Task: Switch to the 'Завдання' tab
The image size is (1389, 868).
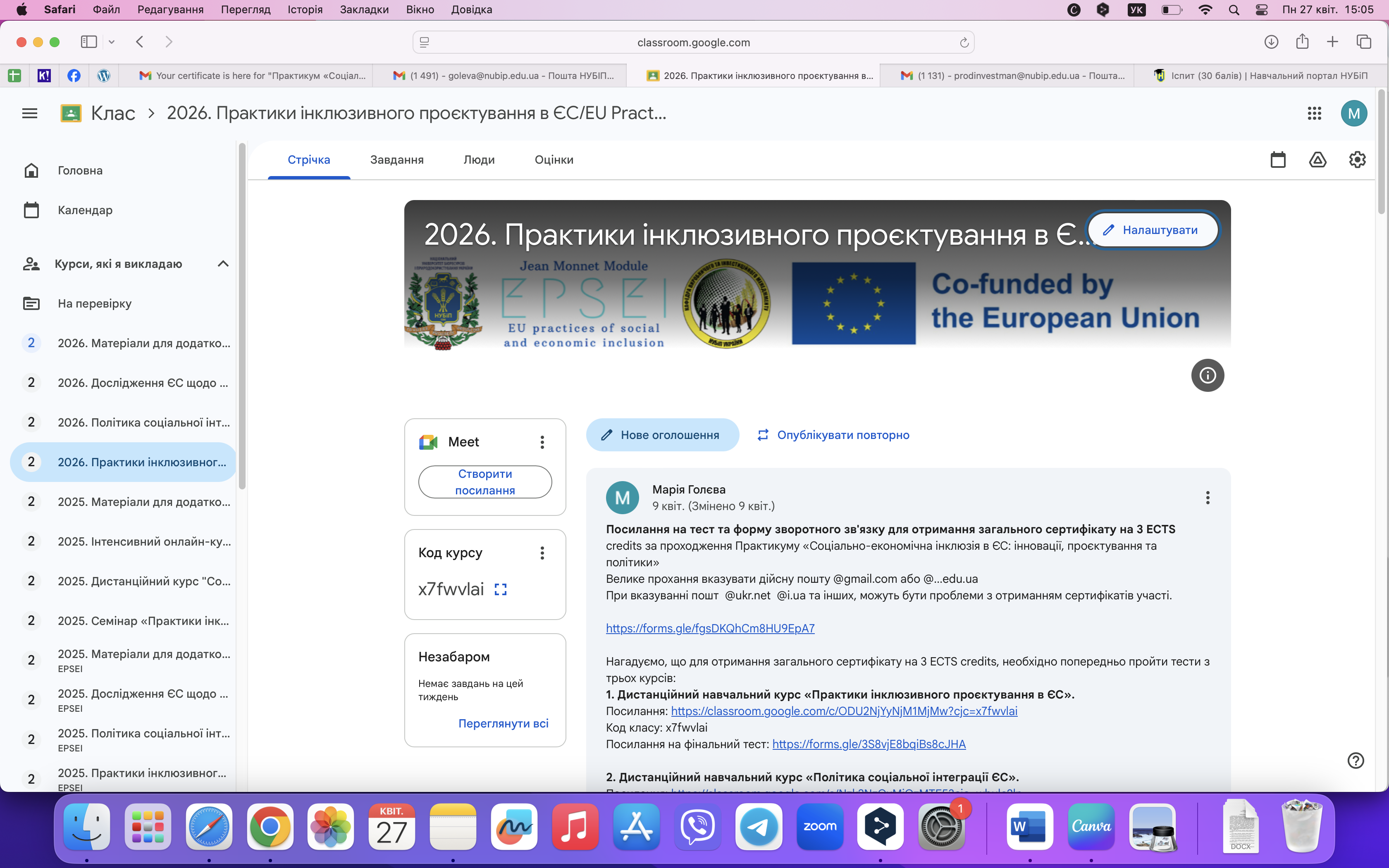Action: 396,160
